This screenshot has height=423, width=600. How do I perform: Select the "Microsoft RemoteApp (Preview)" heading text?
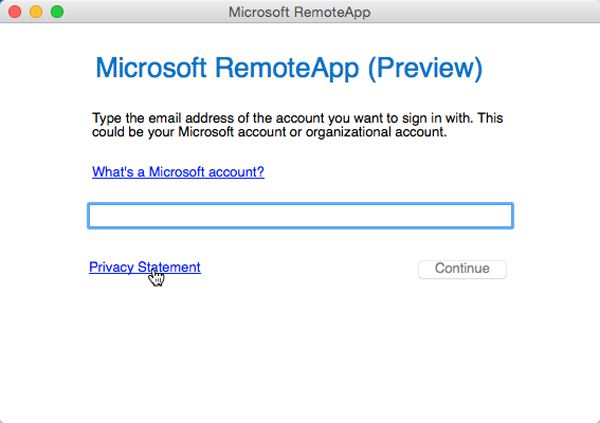pos(289,68)
